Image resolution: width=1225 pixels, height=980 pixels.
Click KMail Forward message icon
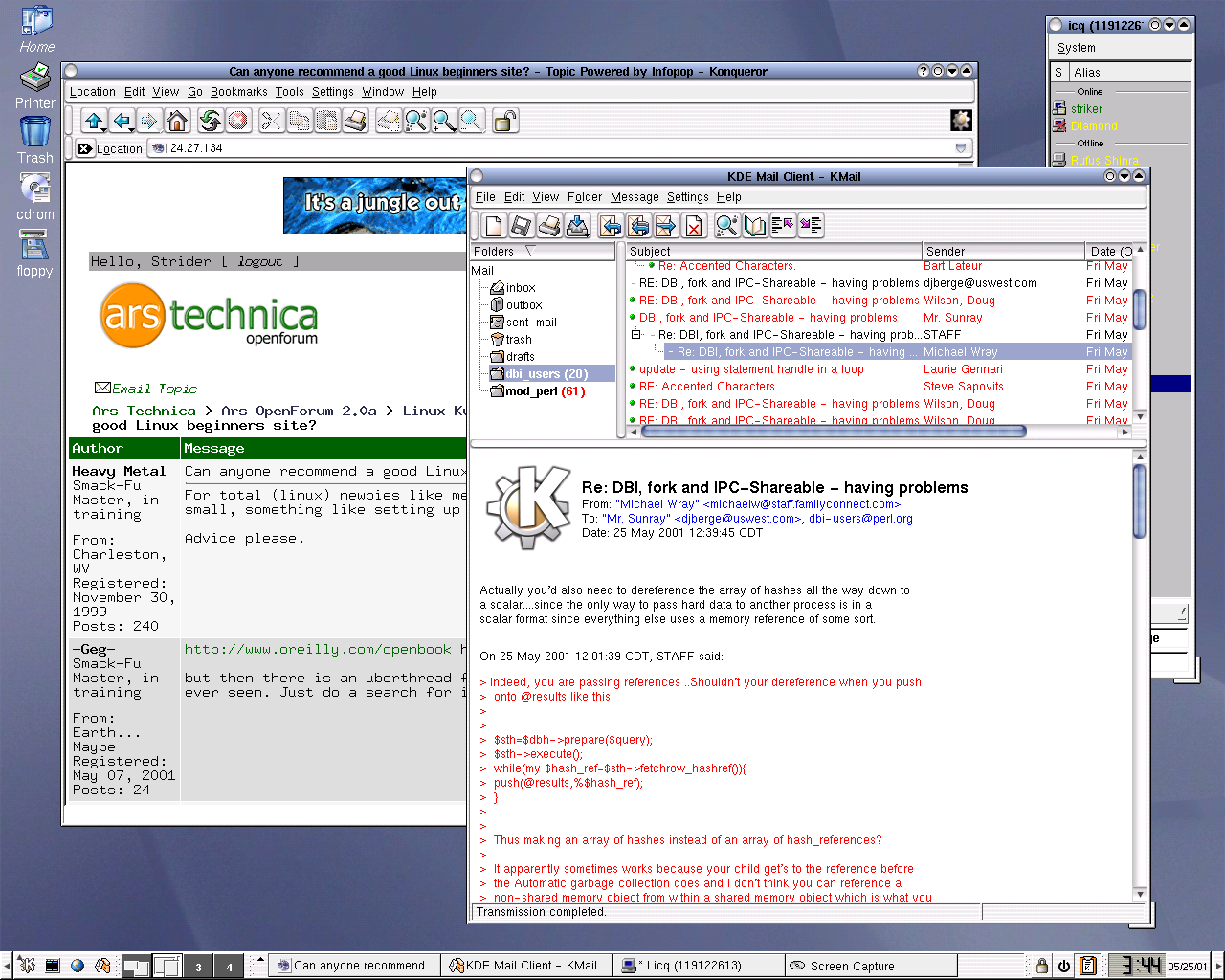(x=666, y=226)
